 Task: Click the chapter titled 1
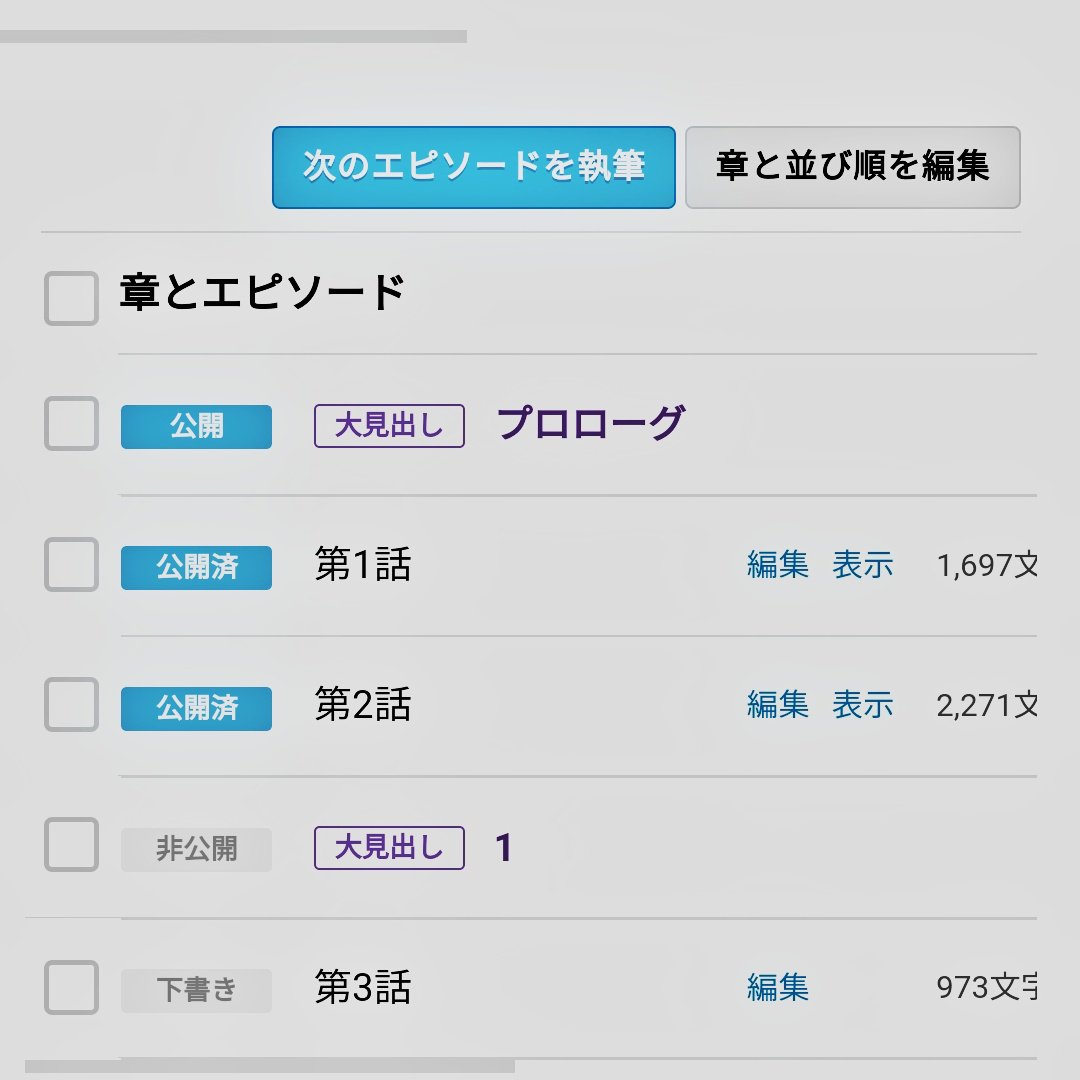504,849
